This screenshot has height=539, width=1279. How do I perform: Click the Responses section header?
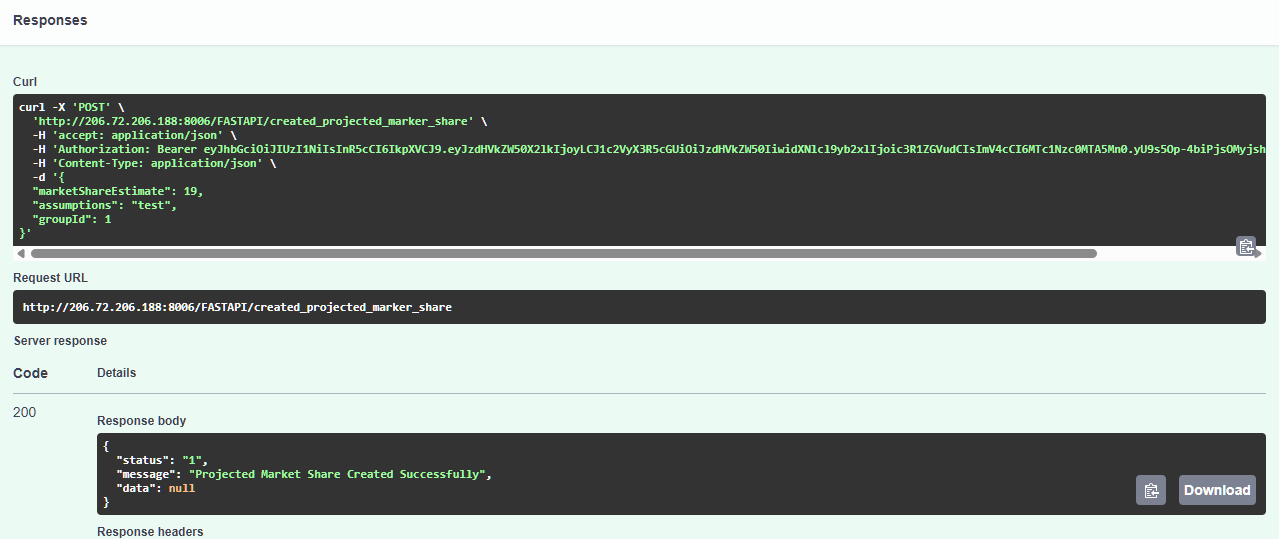point(50,20)
